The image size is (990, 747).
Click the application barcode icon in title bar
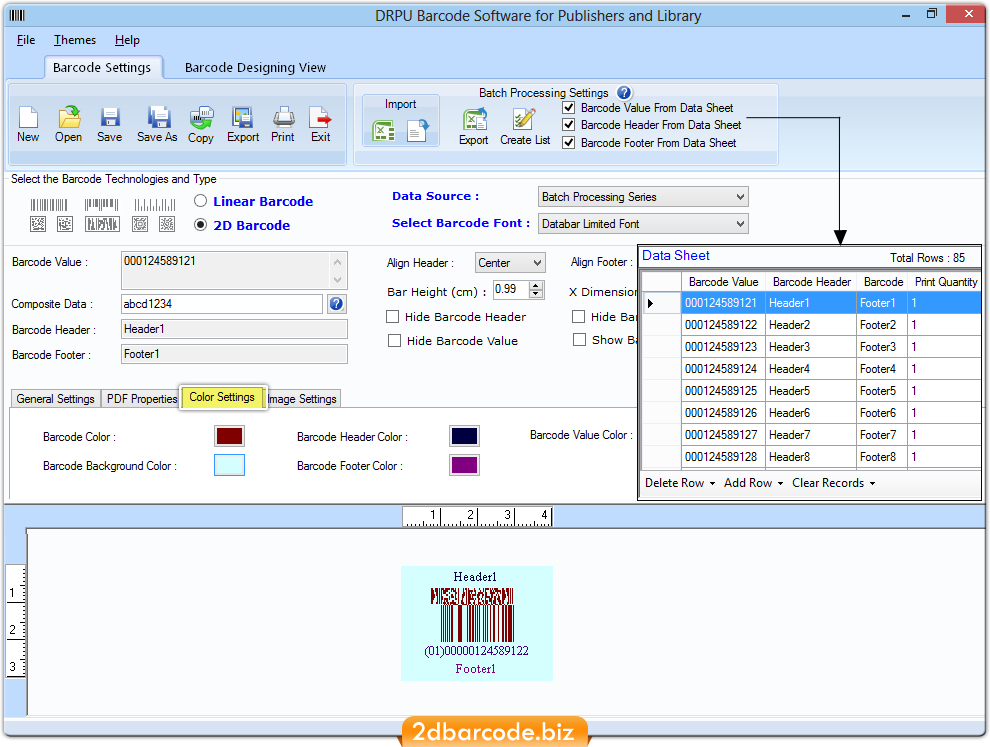pos(18,15)
